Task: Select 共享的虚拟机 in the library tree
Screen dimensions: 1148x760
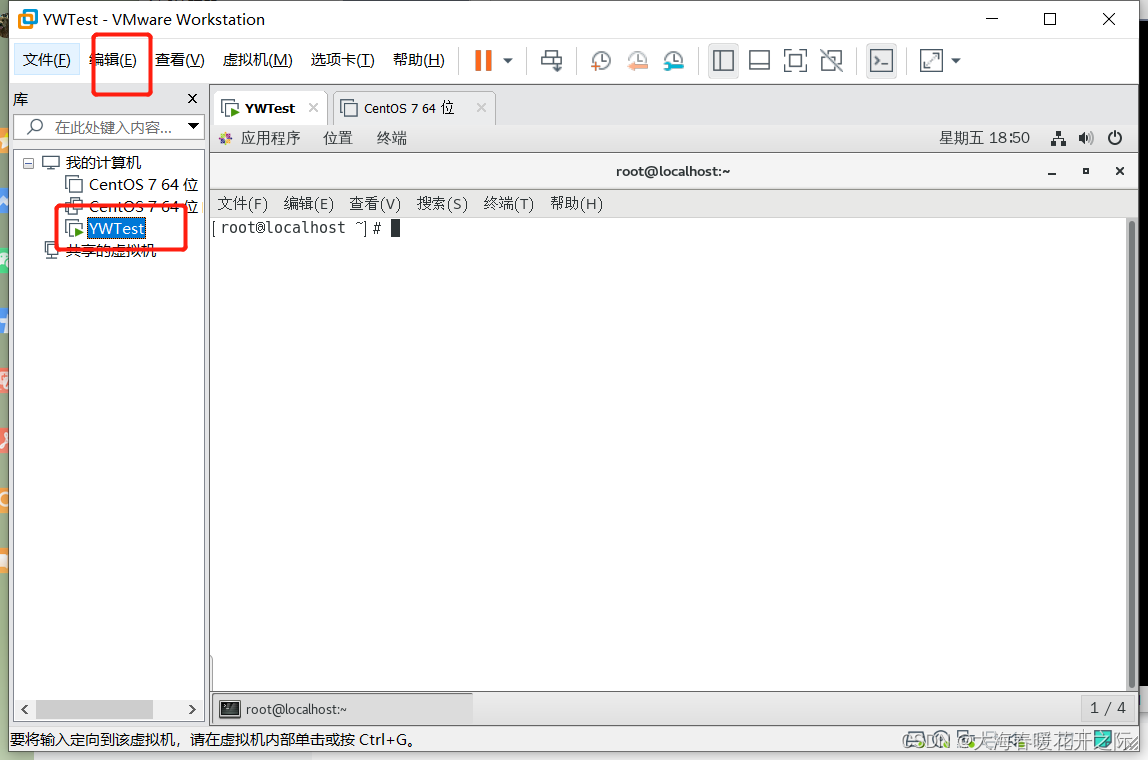Action: [111, 250]
